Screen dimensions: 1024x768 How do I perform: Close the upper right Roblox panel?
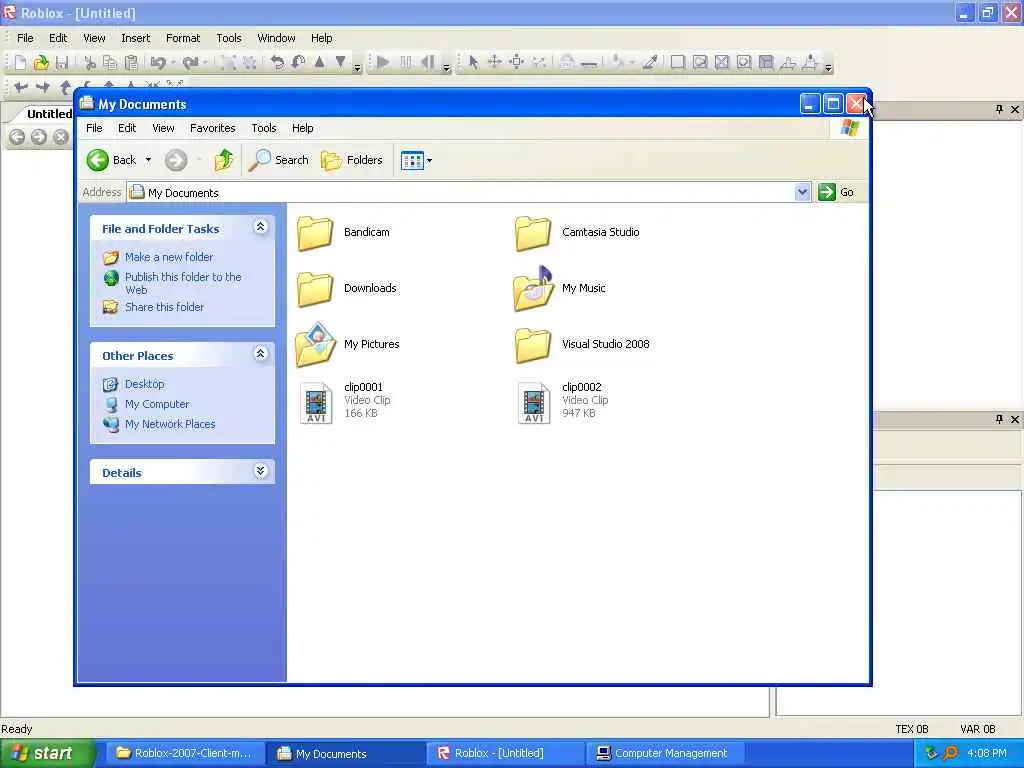coord(1014,110)
